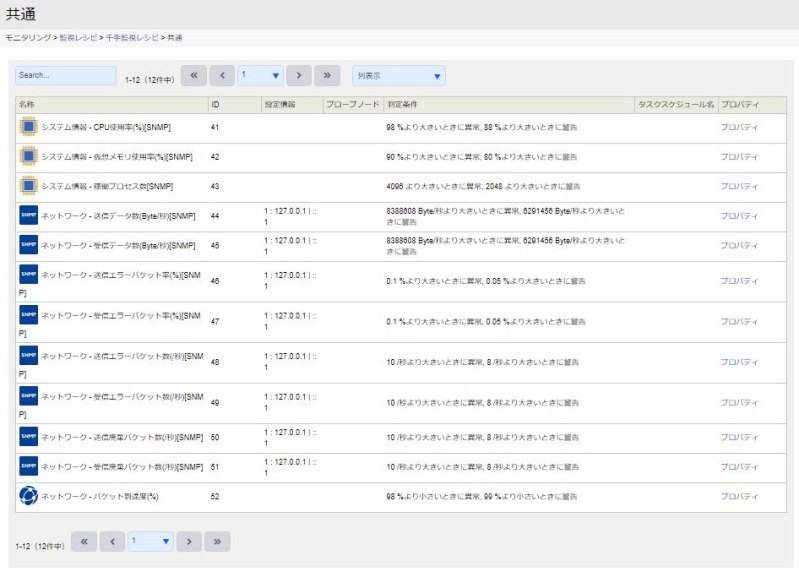The width and height of the screenshot is (799, 572).
Task: Go to first page using bottom pager
Action: coord(84,541)
